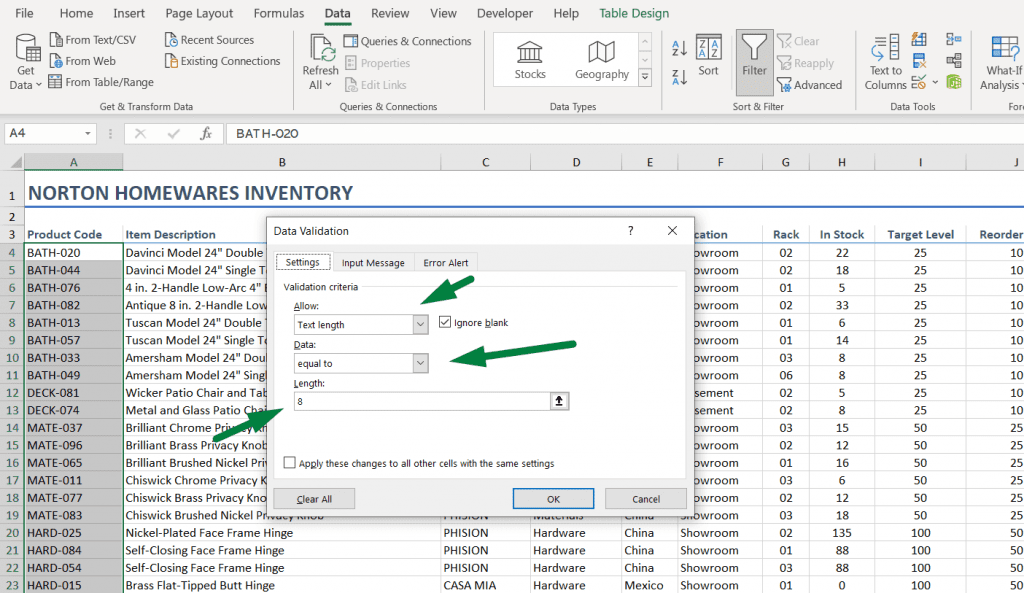
Task: Open the Stocks data type
Action: tap(529, 58)
